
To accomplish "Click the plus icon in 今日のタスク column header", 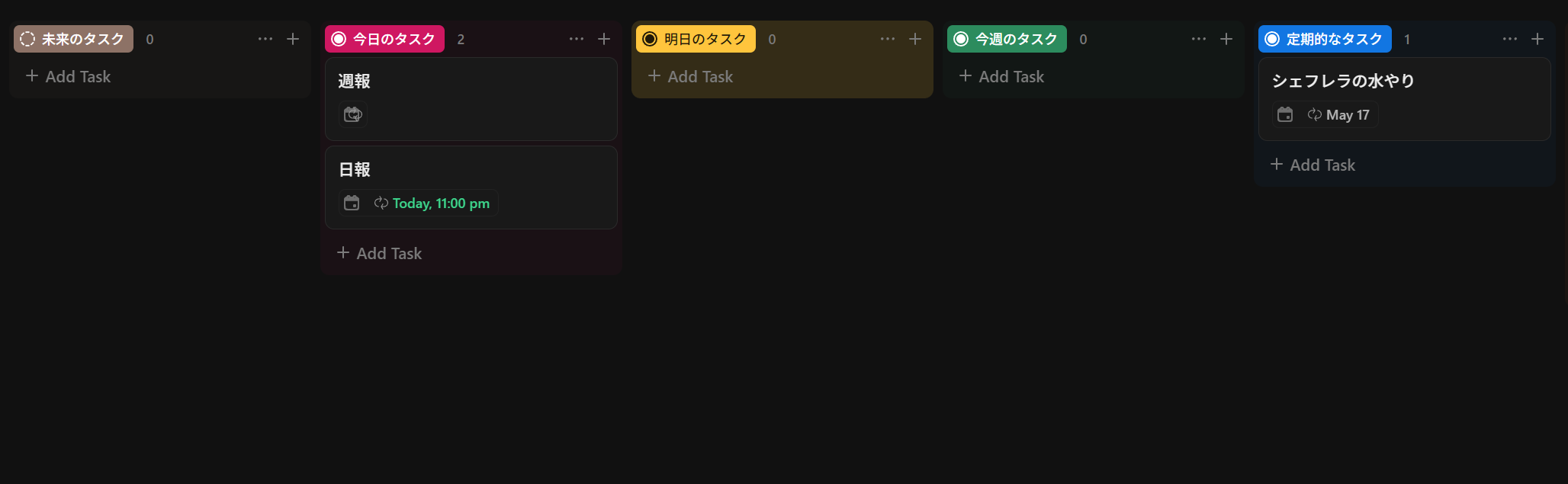I will tap(604, 39).
